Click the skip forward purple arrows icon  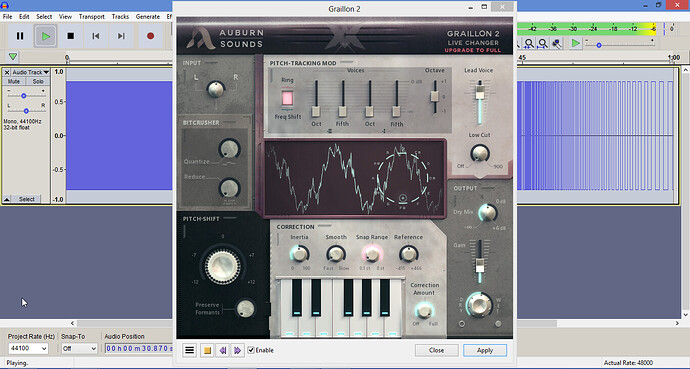237,350
